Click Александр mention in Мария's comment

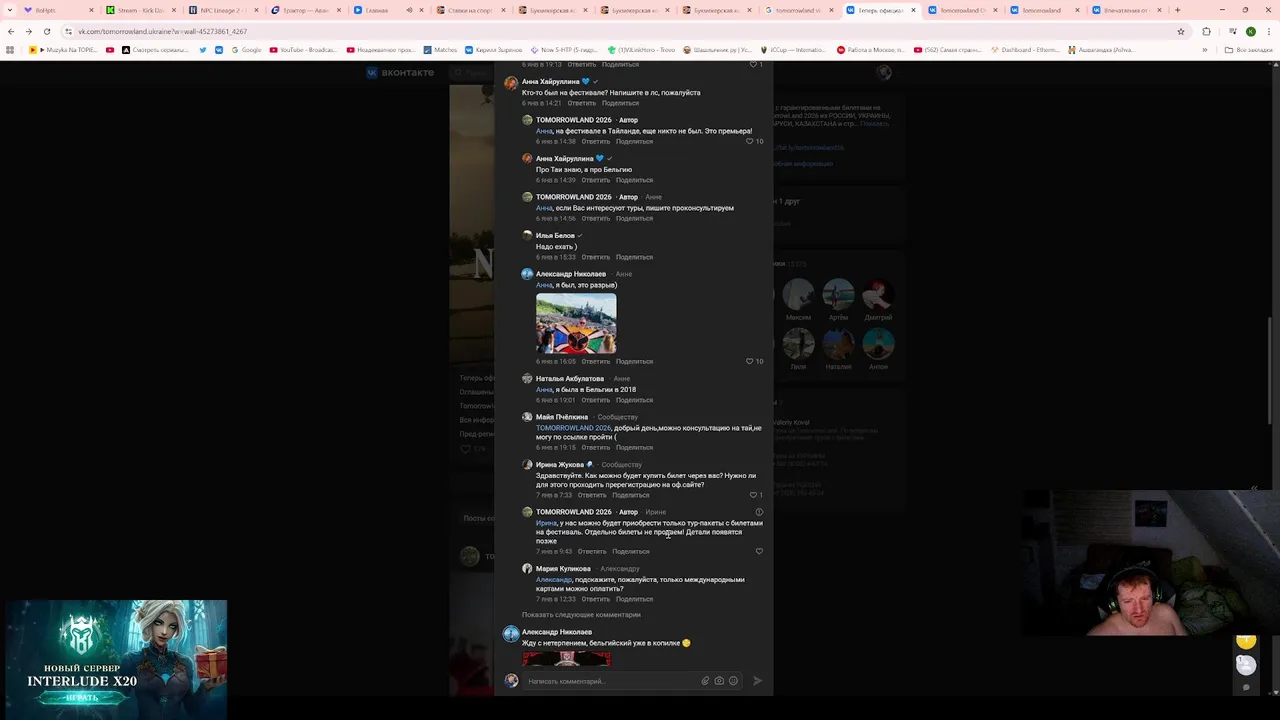pos(554,580)
